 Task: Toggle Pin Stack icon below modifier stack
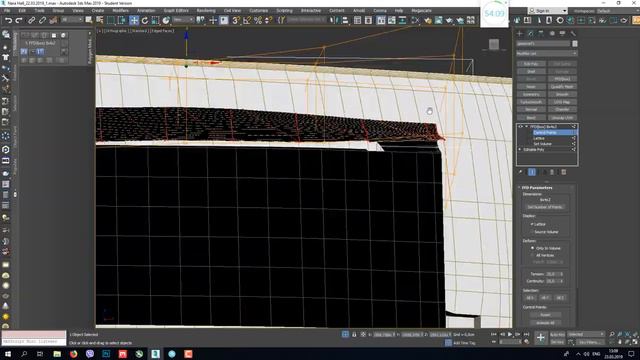521,172
